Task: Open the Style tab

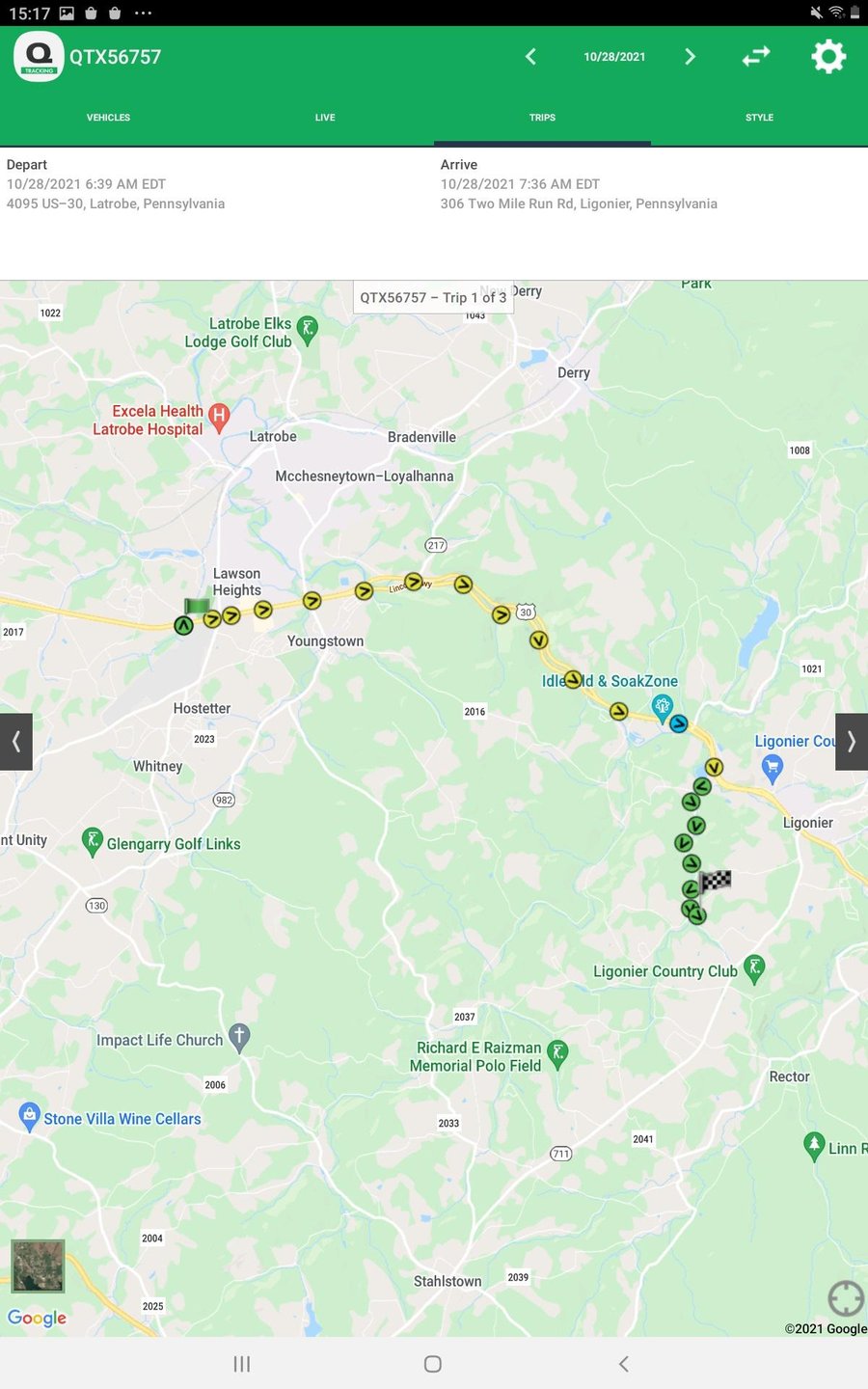Action: click(x=759, y=118)
